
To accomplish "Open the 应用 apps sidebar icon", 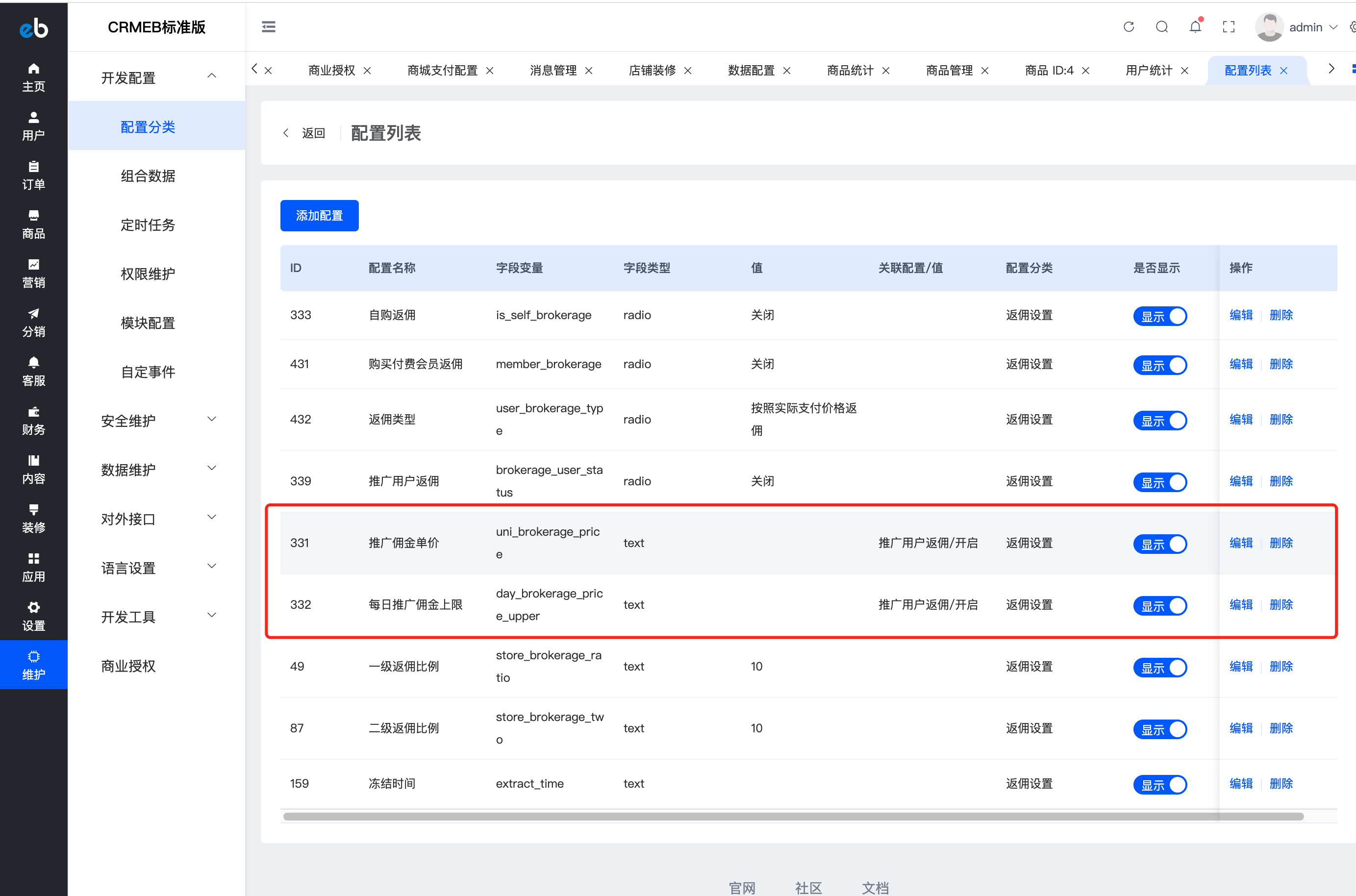I will pyautogui.click(x=34, y=568).
